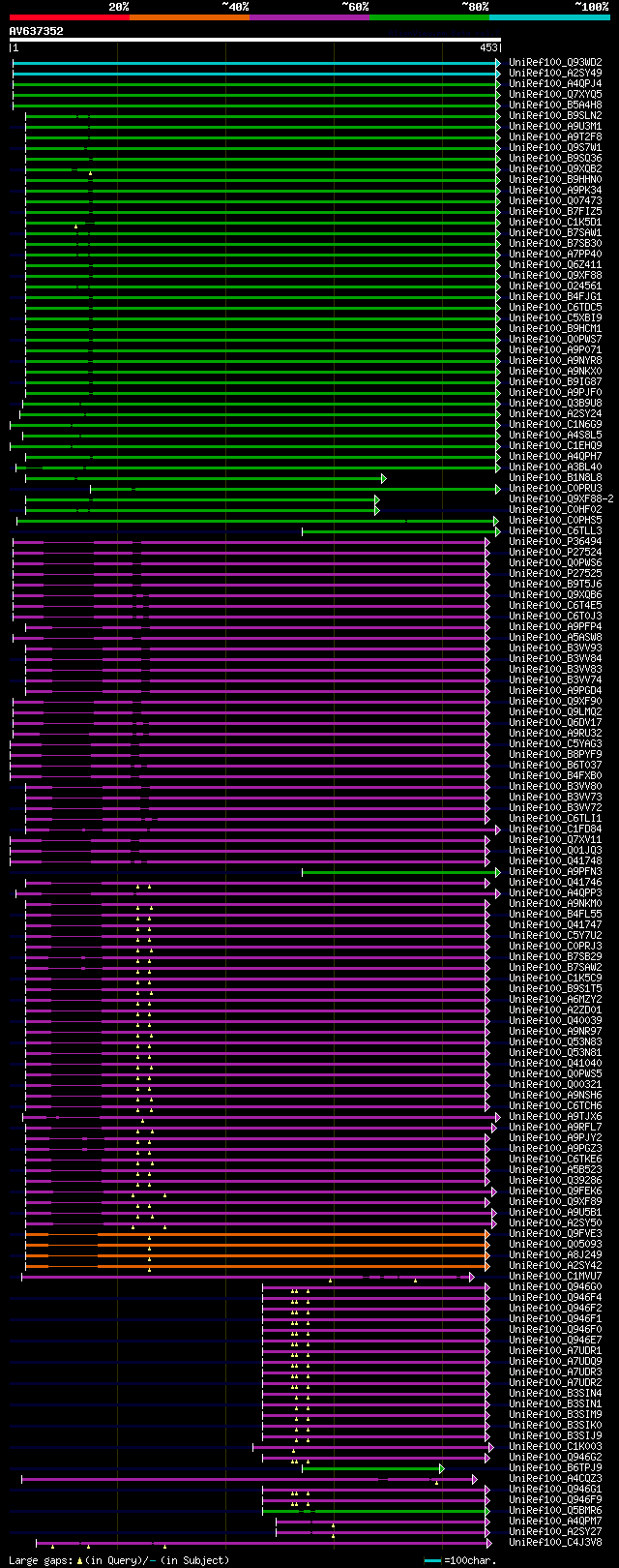The width and height of the screenshot is (619, 1568).
Task: Select the UniRef100_B4FL55 label
Action: (x=555, y=915)
